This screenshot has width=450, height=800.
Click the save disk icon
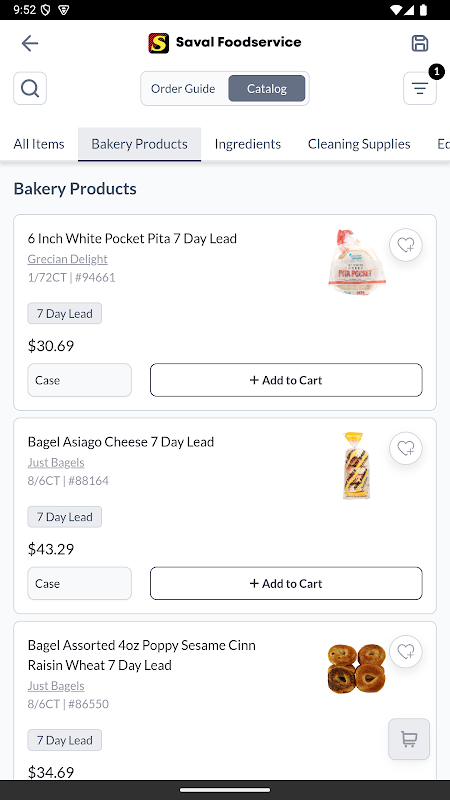pos(419,43)
